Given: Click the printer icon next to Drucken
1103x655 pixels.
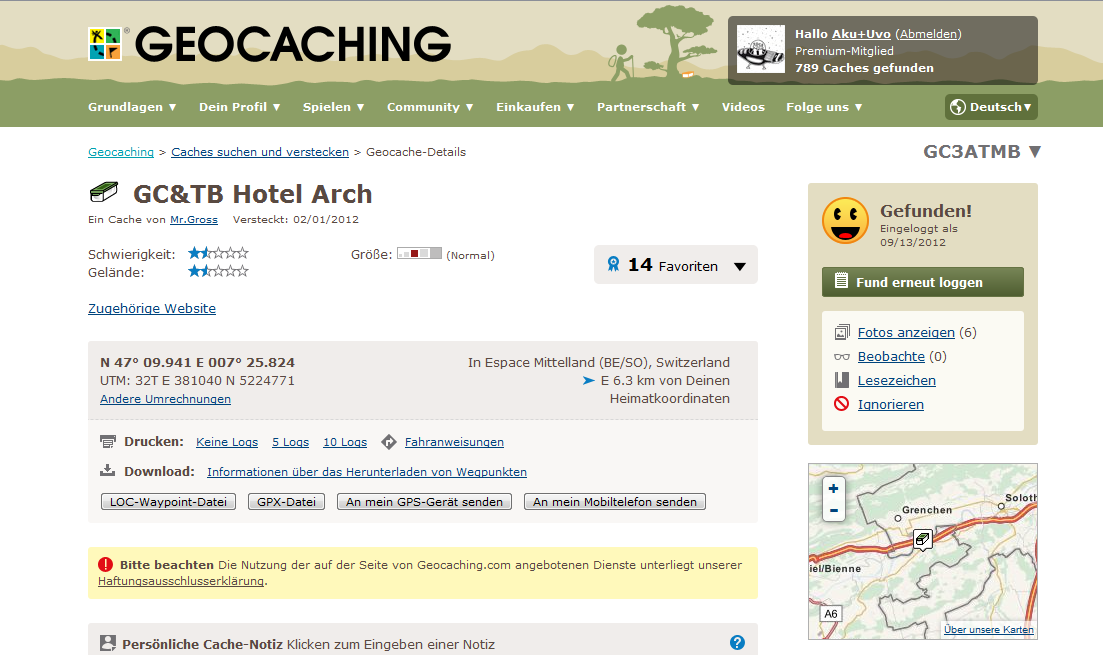Looking at the screenshot, I should [108, 442].
